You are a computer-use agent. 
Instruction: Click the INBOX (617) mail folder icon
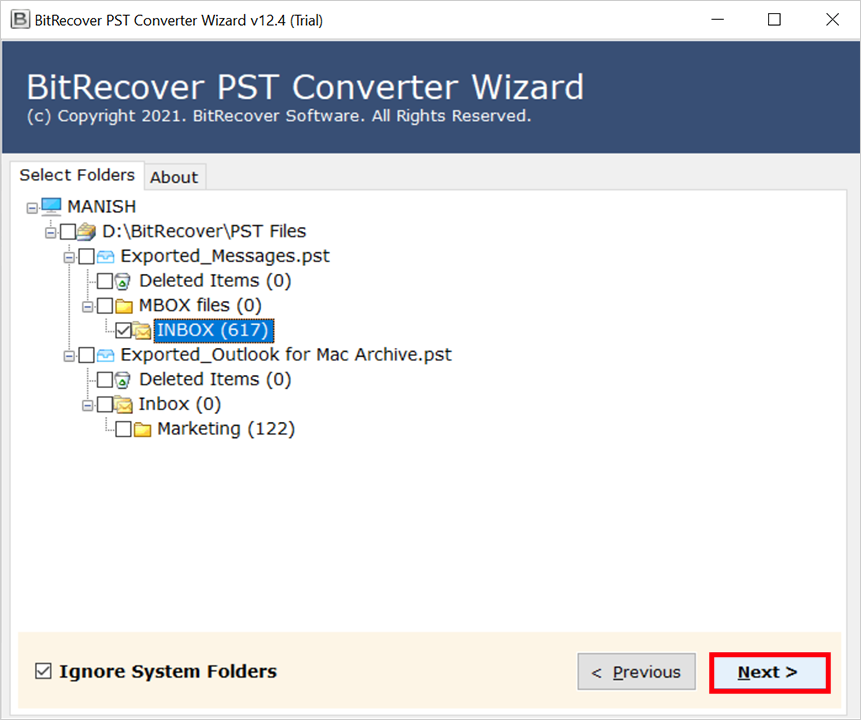tap(141, 330)
